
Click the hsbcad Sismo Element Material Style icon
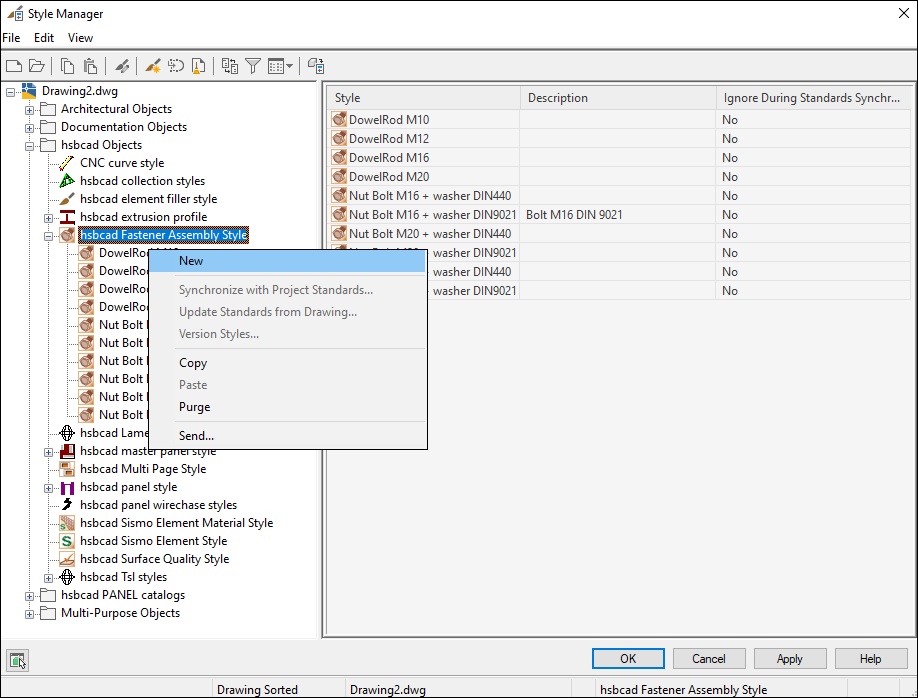[67, 523]
